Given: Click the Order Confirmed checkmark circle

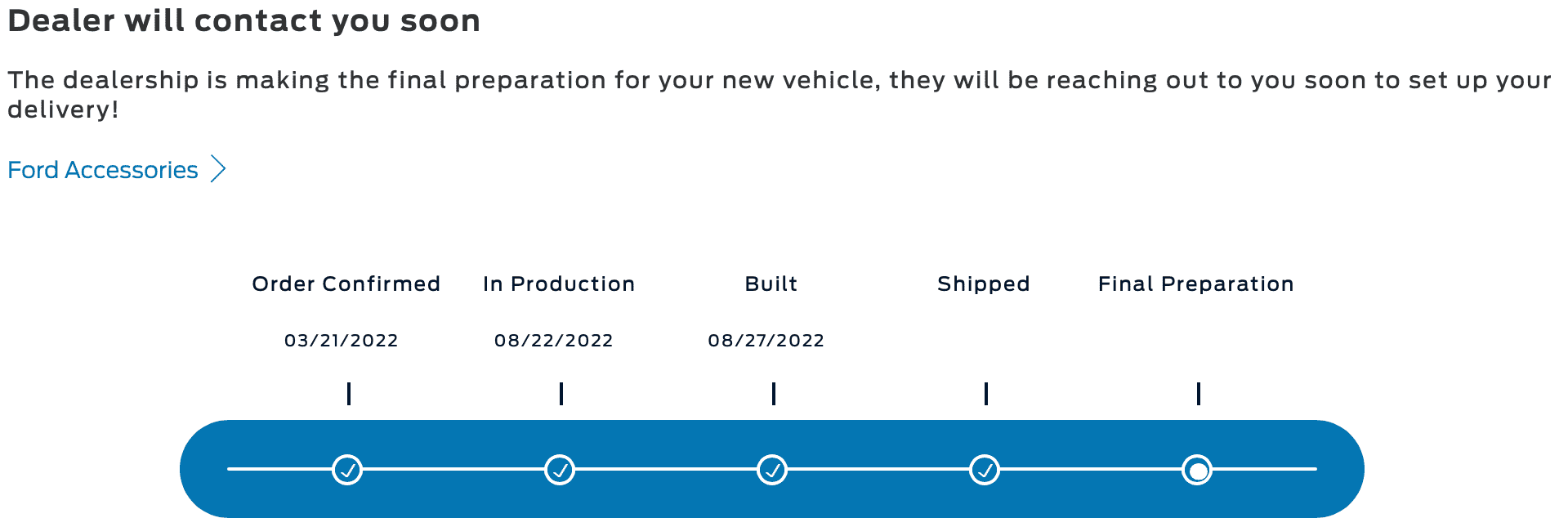Looking at the screenshot, I should click(347, 470).
